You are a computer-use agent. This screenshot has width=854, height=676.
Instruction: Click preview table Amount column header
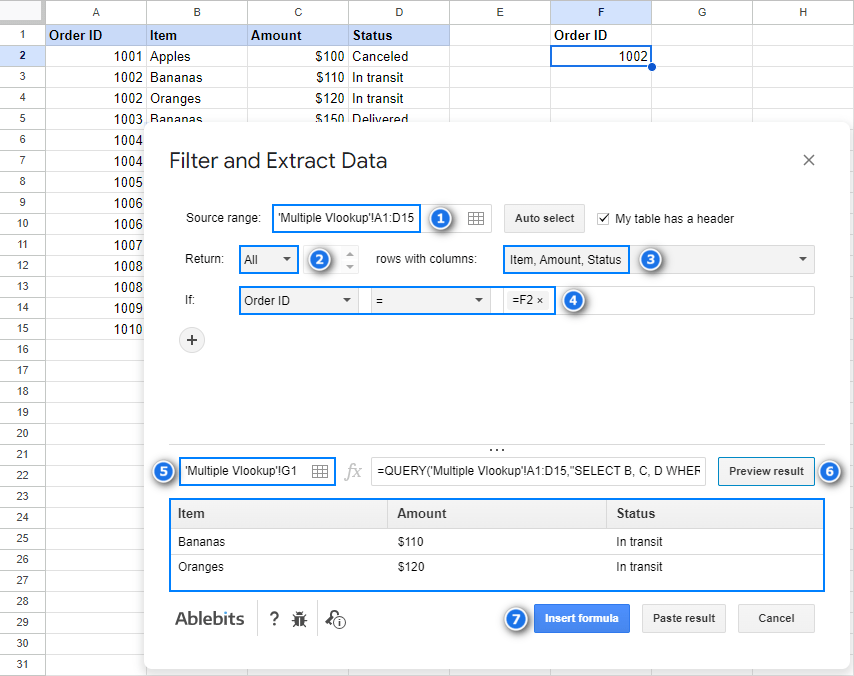coord(497,514)
